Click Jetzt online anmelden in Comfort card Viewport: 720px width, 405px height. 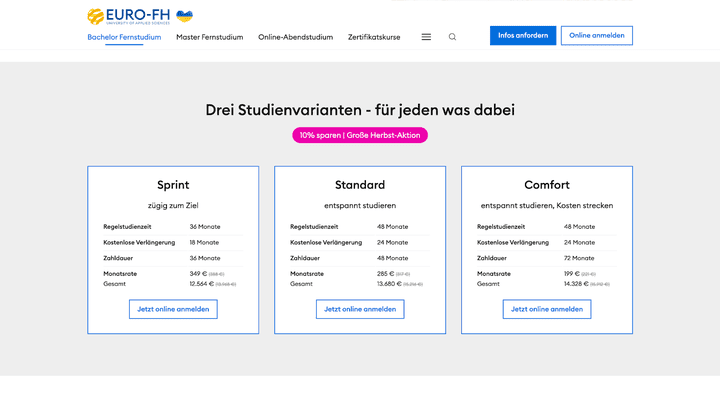547,309
